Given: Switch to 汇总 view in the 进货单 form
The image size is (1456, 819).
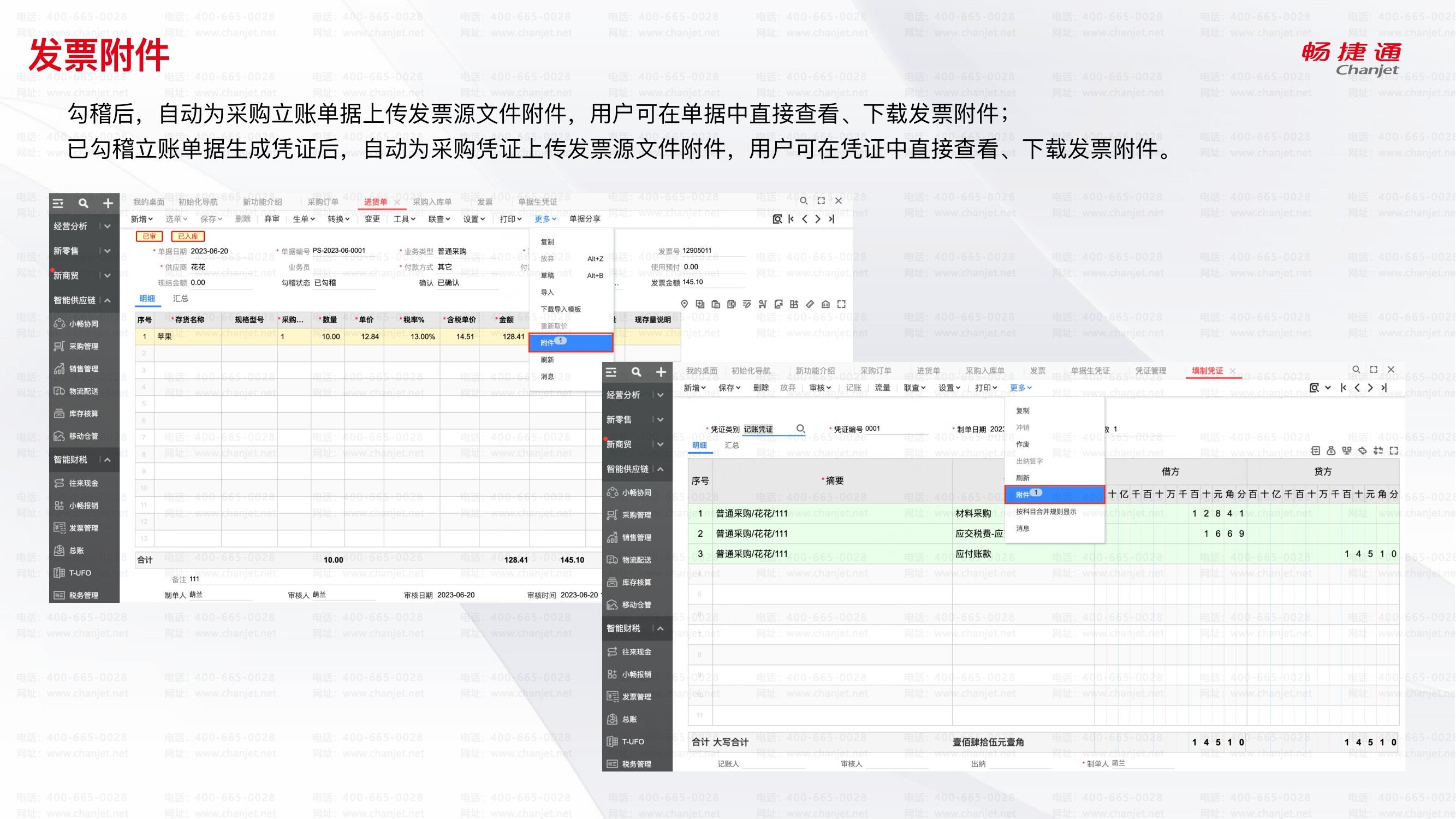Looking at the screenshot, I should point(180,299).
